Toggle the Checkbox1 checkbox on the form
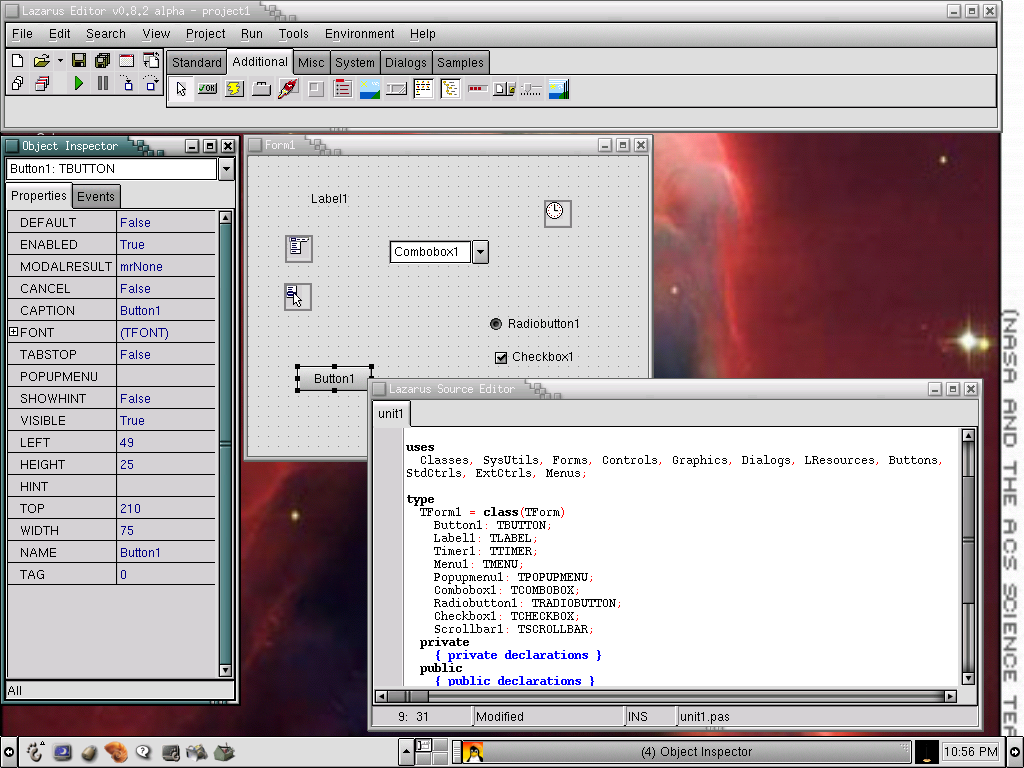Image resolution: width=1024 pixels, height=768 pixels. click(501, 357)
